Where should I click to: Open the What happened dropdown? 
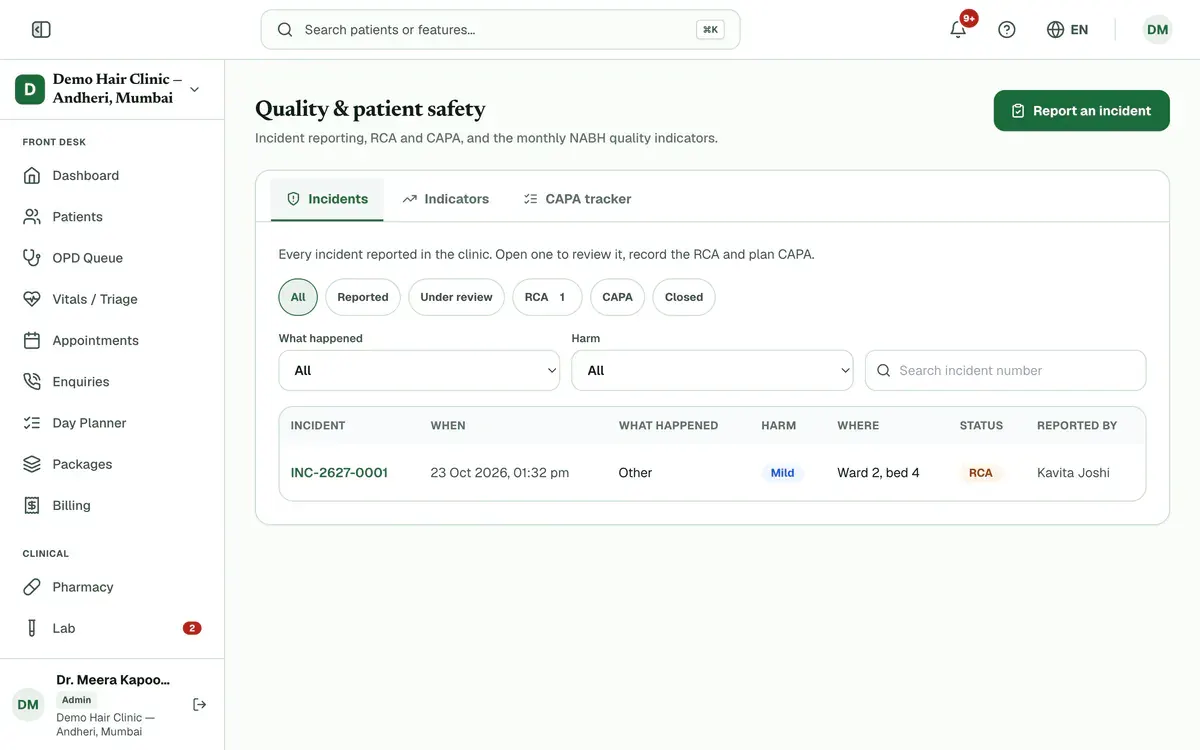tap(419, 370)
